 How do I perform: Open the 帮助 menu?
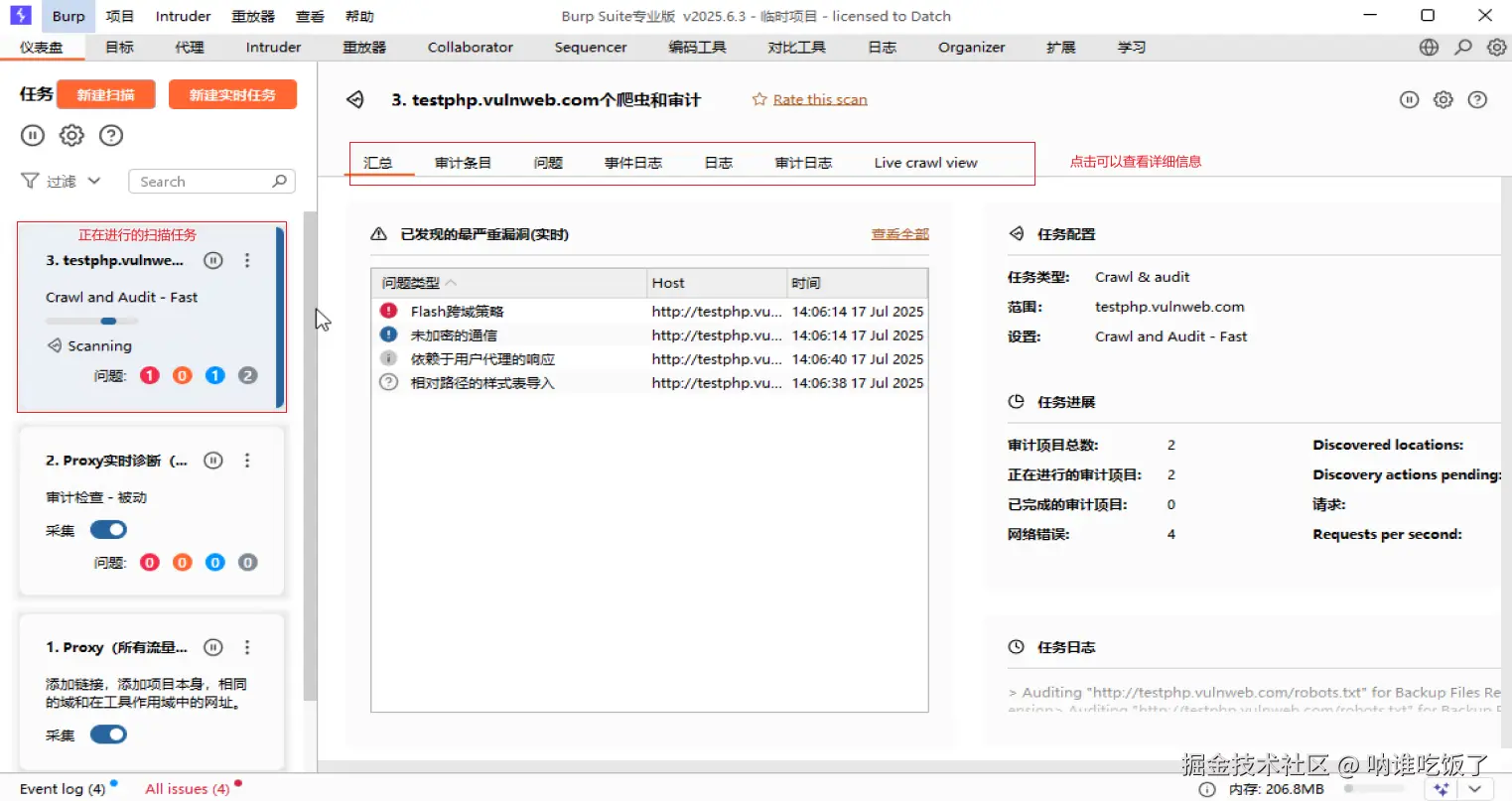point(359,16)
